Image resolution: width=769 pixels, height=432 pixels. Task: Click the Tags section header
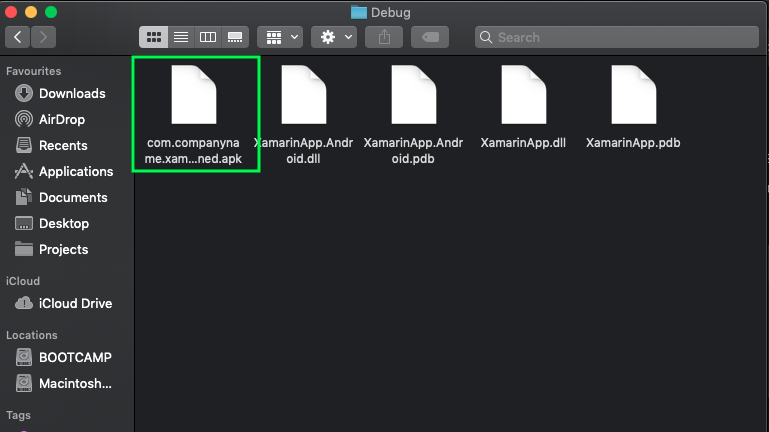pyautogui.click(x=18, y=415)
